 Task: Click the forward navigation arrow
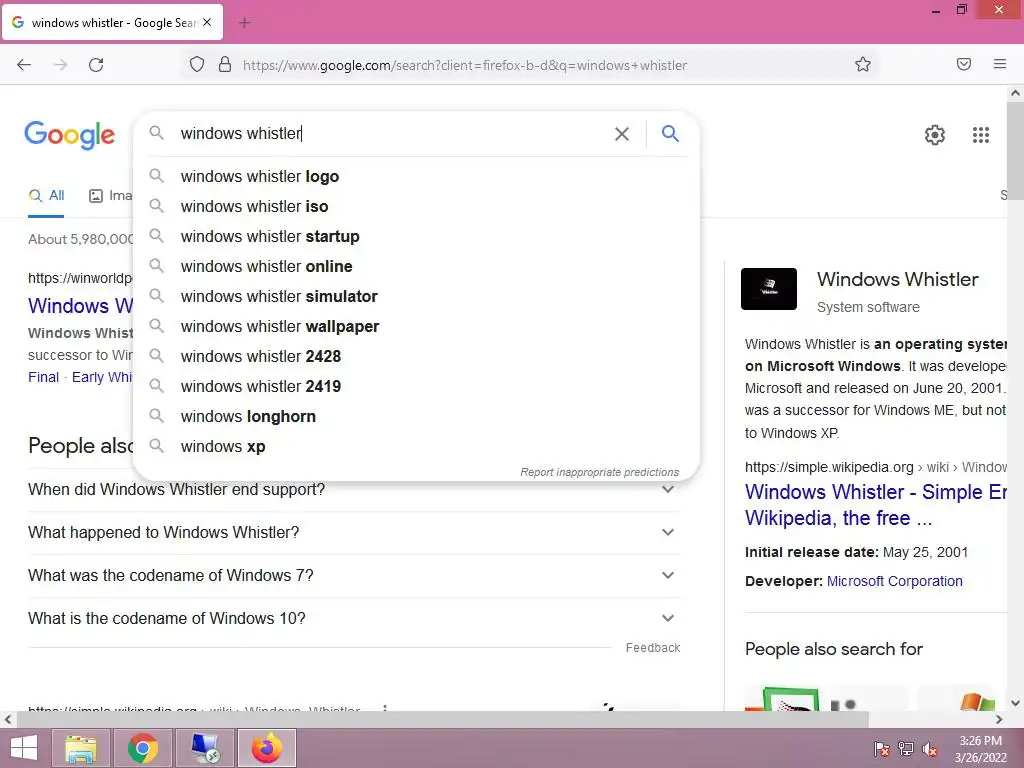[60, 65]
